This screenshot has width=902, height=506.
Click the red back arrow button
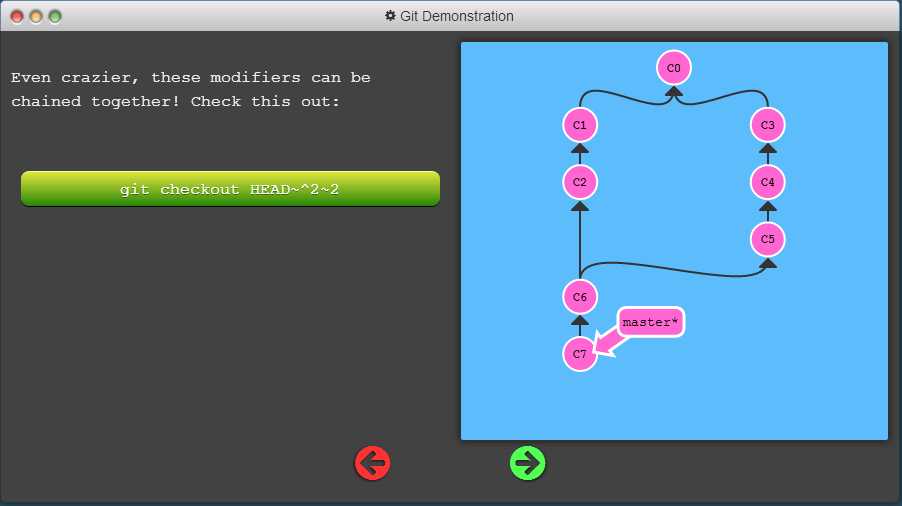372,463
